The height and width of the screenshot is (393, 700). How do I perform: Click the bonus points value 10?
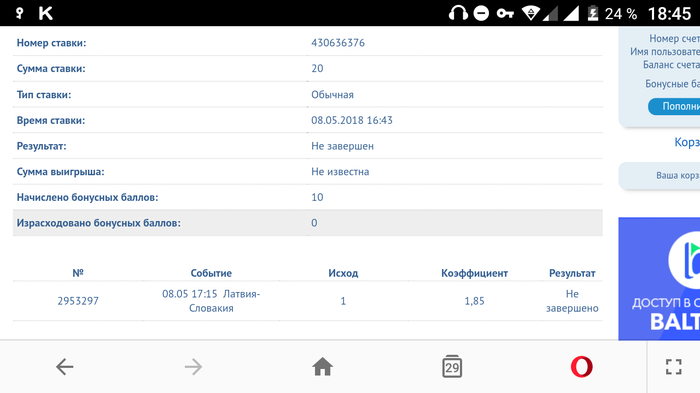[x=317, y=197]
